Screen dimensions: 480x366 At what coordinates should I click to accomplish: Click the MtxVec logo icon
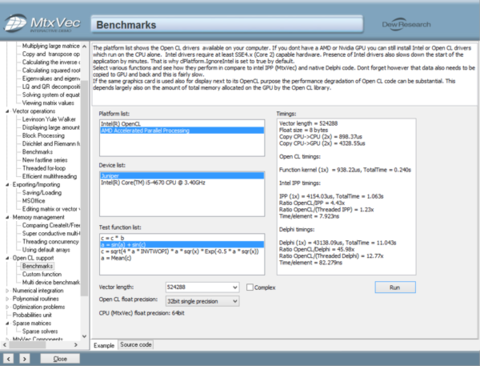(15, 23)
